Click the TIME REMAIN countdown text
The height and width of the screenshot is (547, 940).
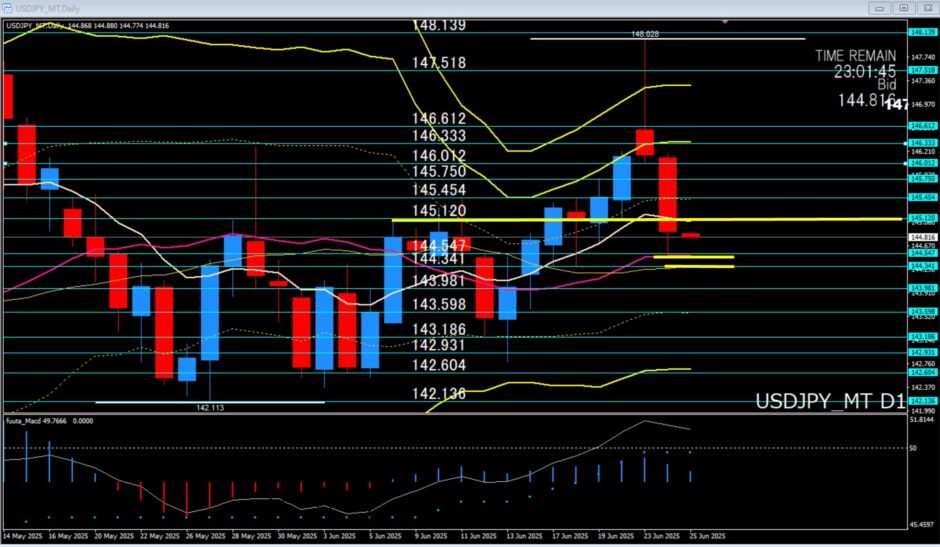[859, 71]
